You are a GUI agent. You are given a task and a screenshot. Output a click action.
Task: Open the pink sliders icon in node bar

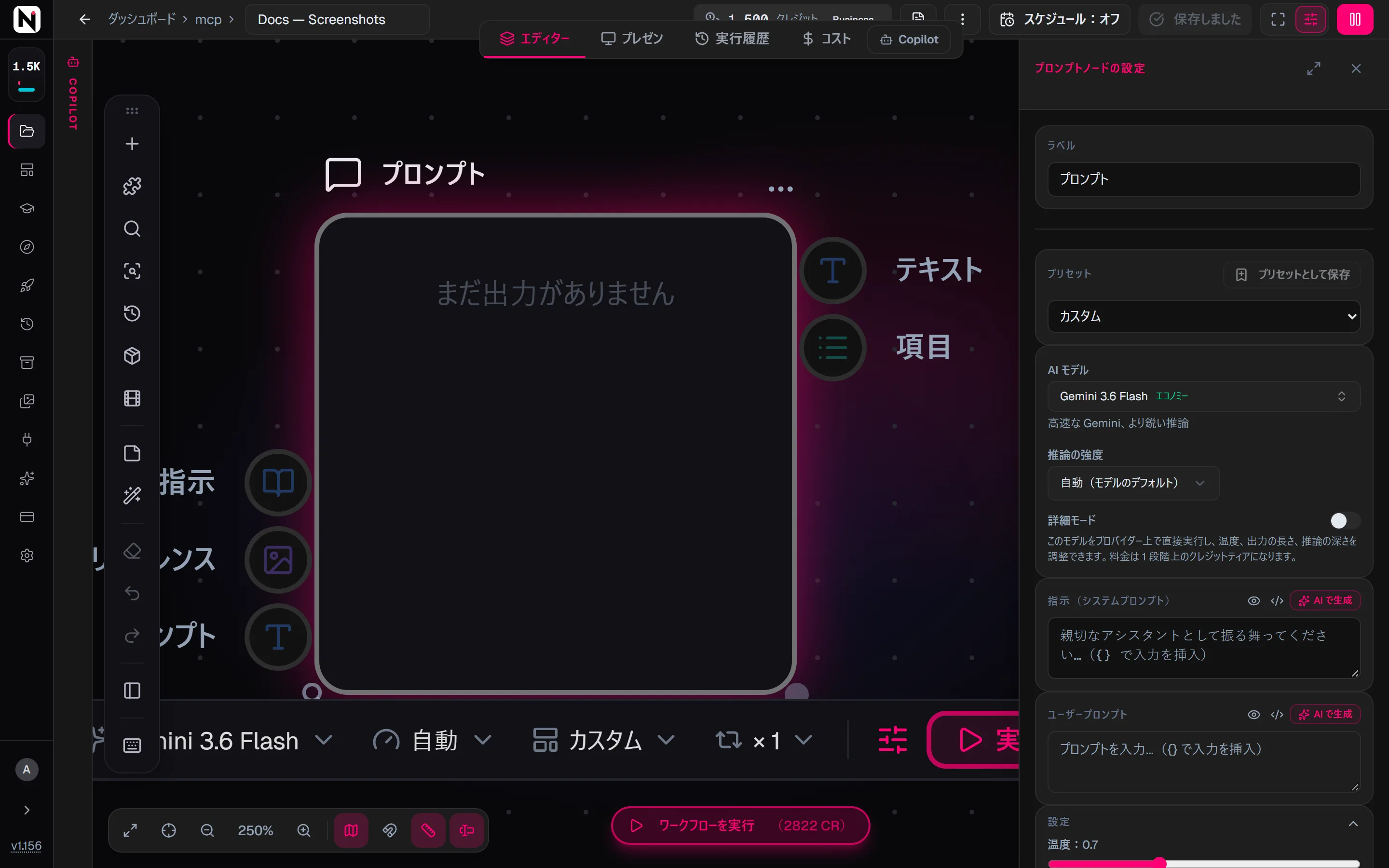click(x=893, y=739)
